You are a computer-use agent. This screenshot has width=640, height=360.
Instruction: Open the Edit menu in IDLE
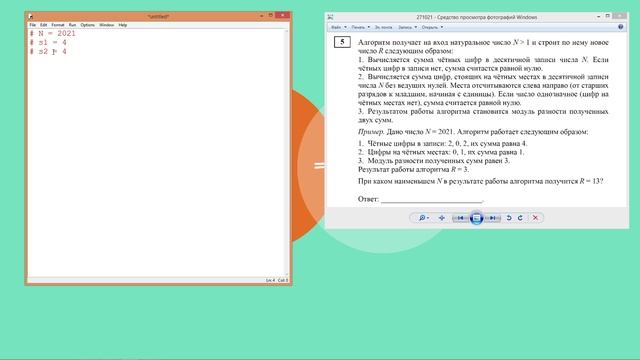pos(44,25)
